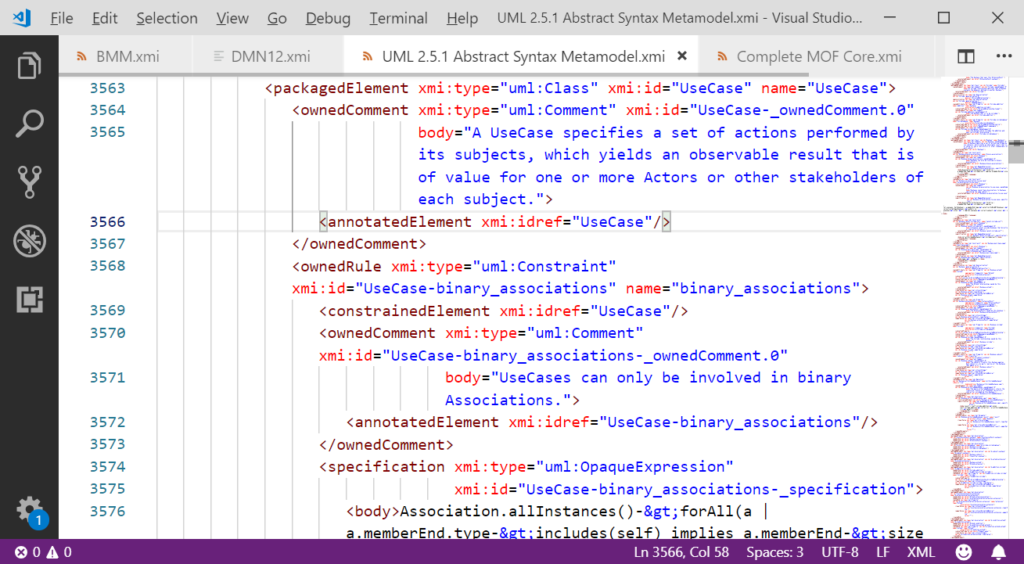Open the Search view in activity bar
The image size is (1024, 564).
pyautogui.click(x=29, y=123)
